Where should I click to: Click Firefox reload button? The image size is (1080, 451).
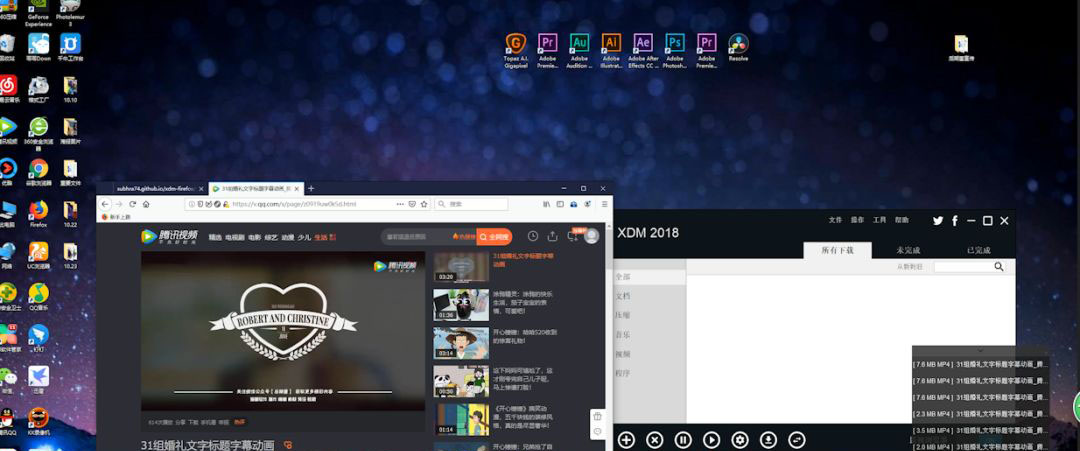pyautogui.click(x=132, y=204)
